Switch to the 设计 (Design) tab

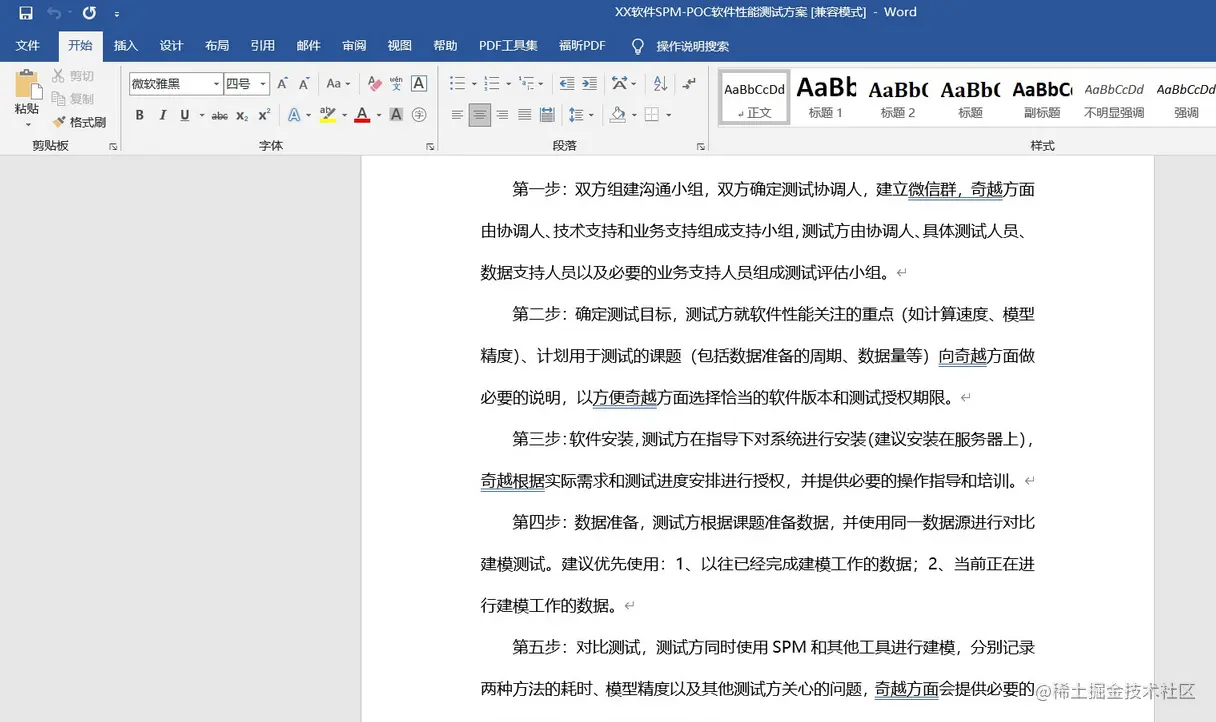pyautogui.click(x=172, y=46)
